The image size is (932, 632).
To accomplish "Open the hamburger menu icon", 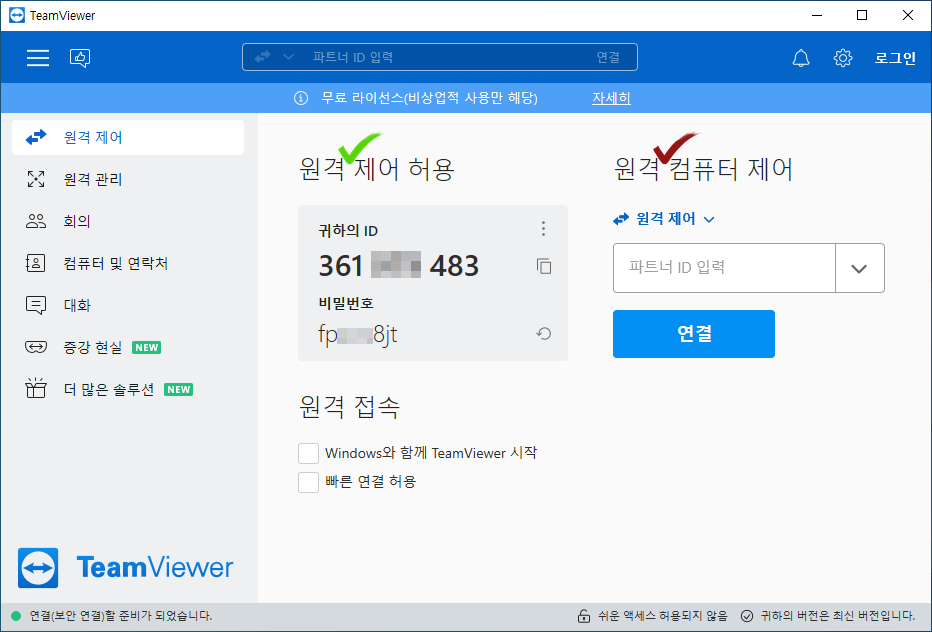I will [x=37, y=58].
